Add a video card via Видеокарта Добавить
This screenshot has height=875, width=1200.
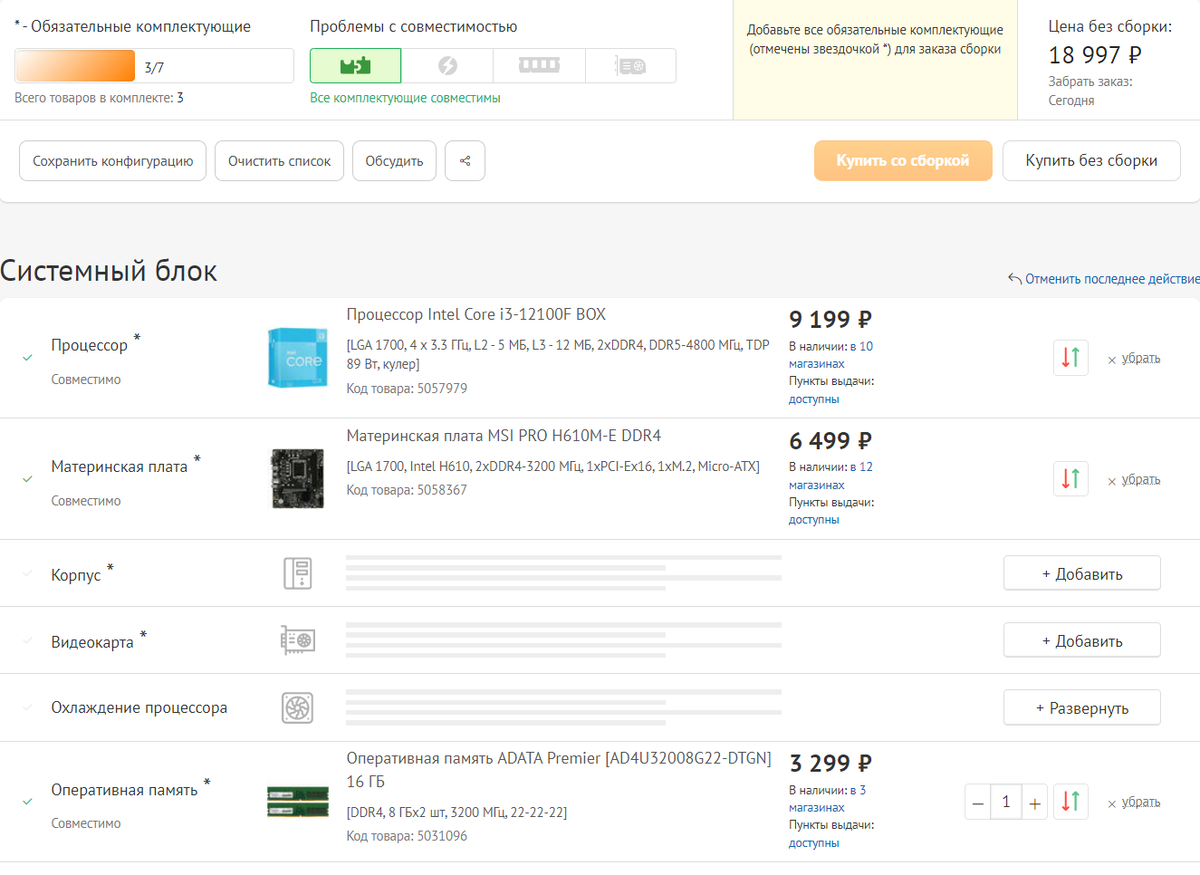click(x=1082, y=641)
